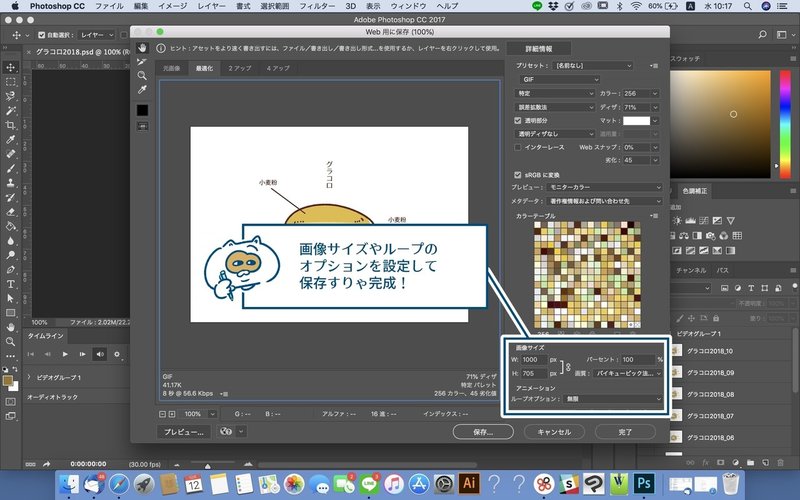Open the 誤差拡散法 dither dropdown
This screenshot has width=800, height=500.
(x=555, y=107)
